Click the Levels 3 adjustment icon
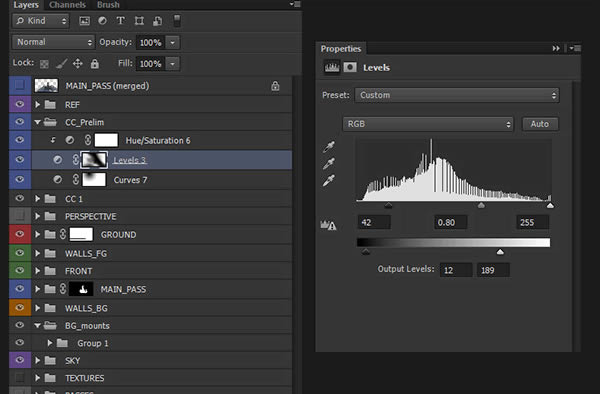600x394 pixels. (x=57, y=160)
